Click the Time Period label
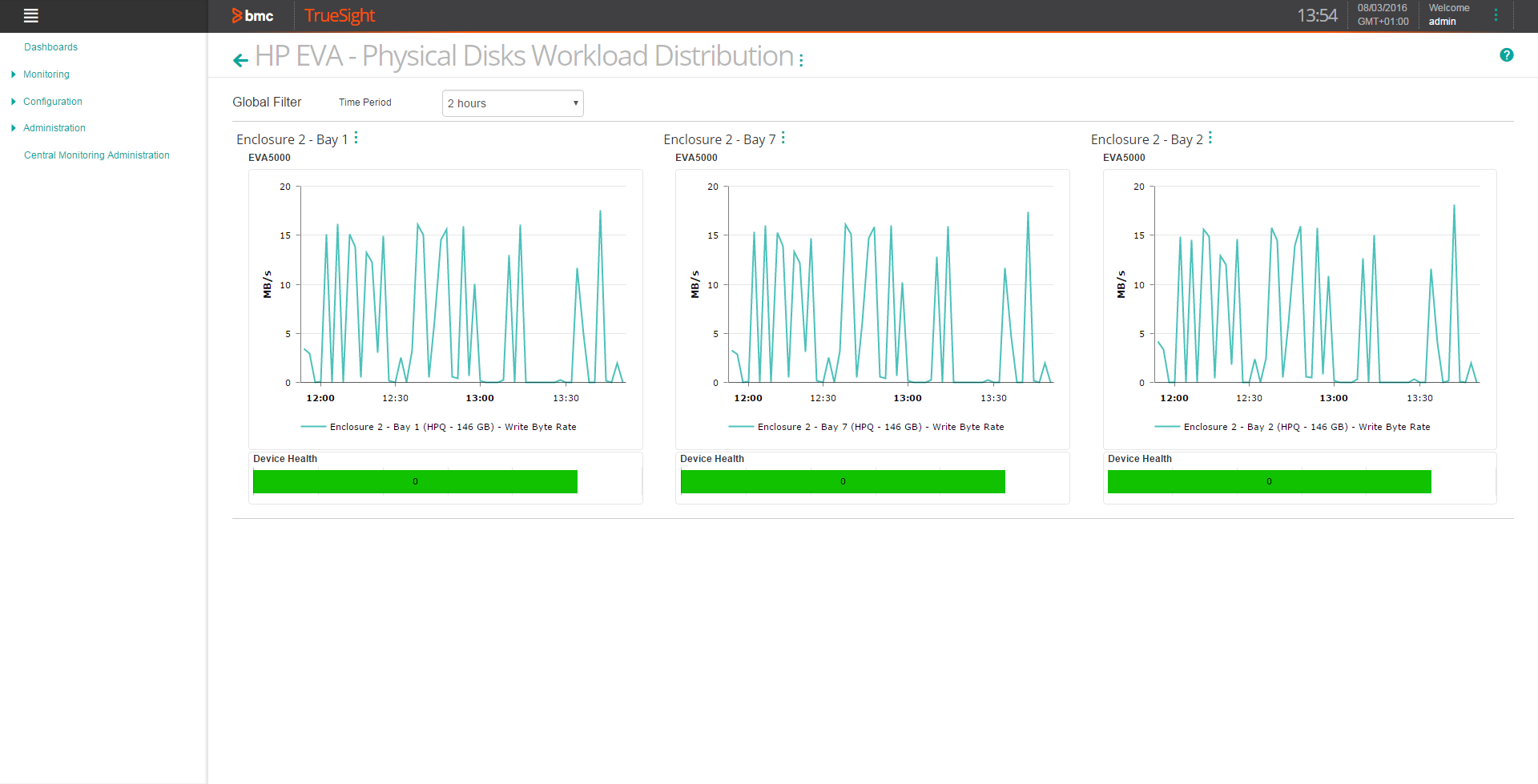The height and width of the screenshot is (784, 1538). pyautogui.click(x=365, y=103)
